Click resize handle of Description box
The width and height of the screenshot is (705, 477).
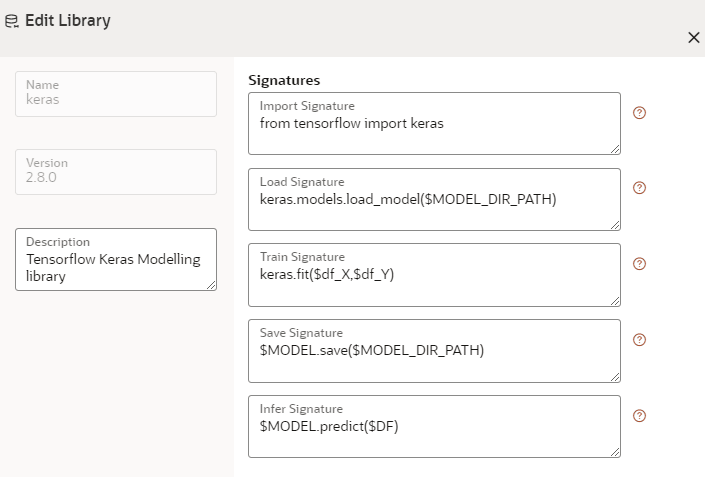click(211, 285)
